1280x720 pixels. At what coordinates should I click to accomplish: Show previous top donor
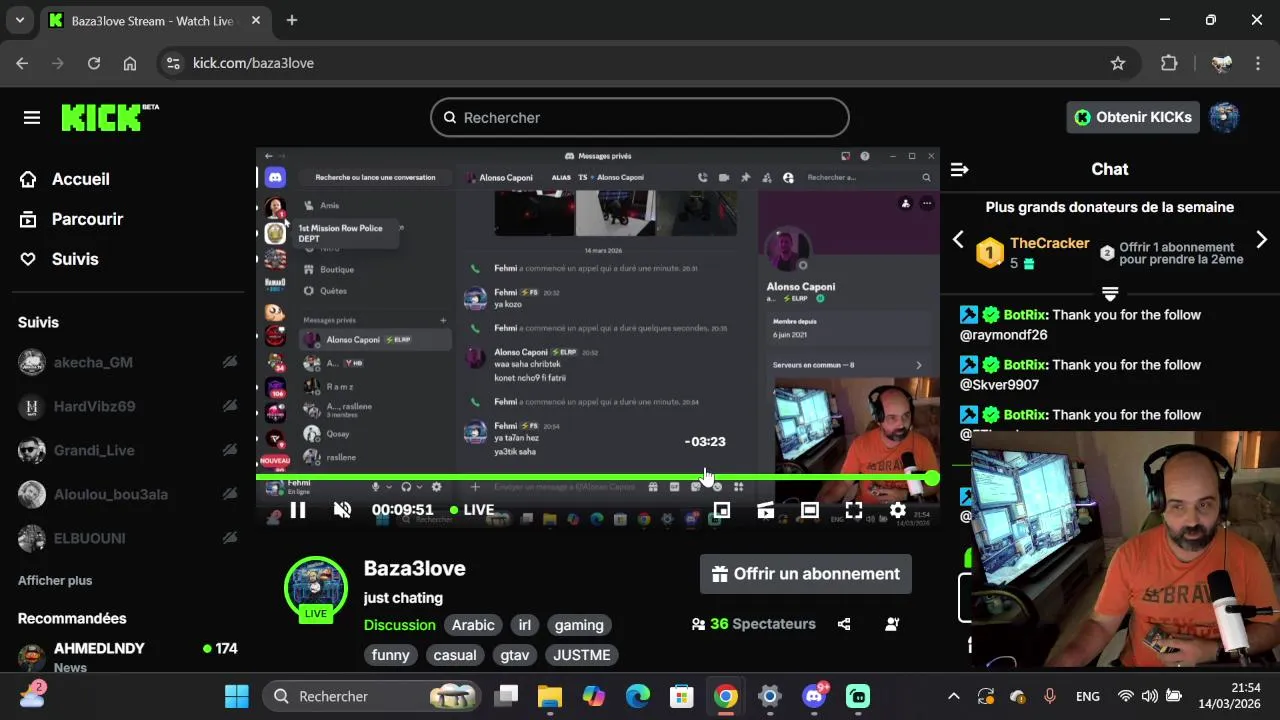[x=958, y=240]
